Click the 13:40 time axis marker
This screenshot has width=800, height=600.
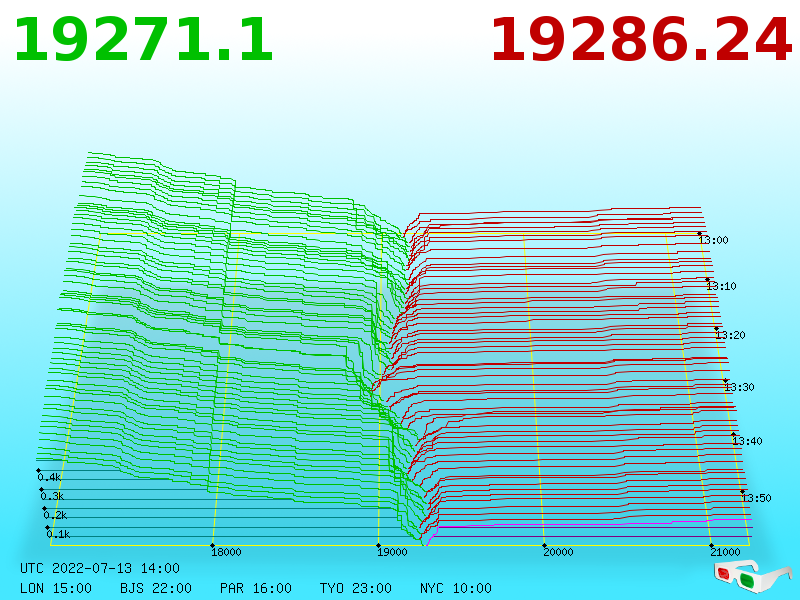747,441
